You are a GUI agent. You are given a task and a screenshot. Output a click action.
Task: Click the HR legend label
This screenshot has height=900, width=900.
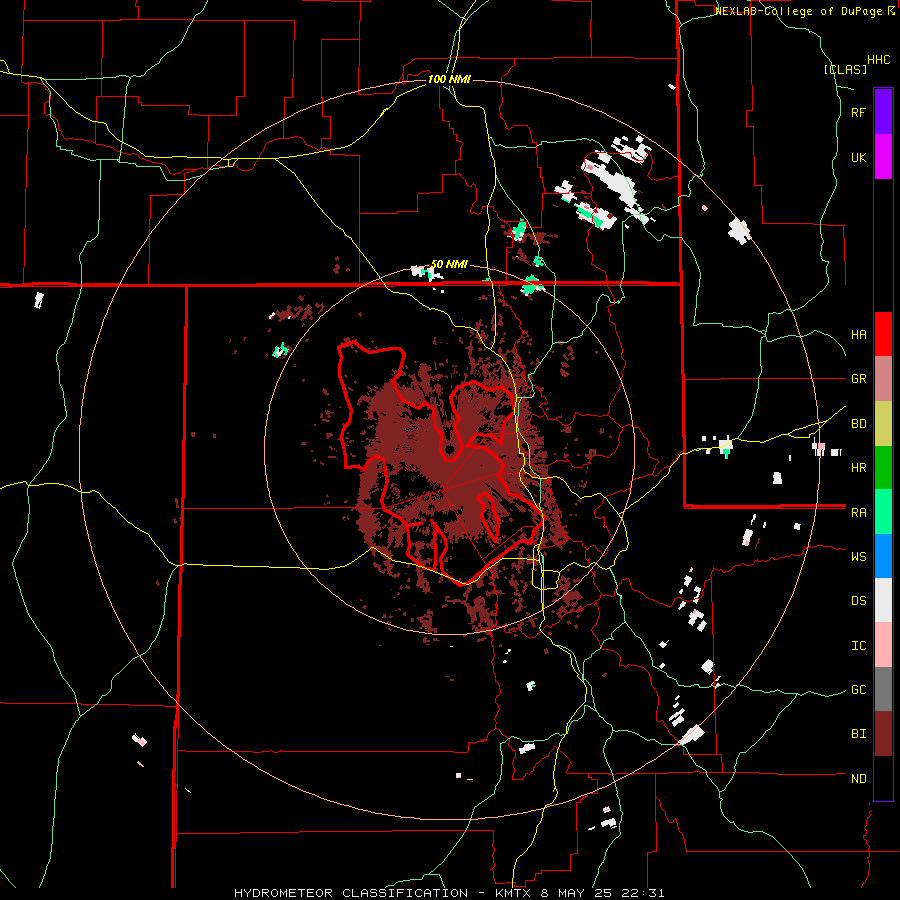coord(858,468)
